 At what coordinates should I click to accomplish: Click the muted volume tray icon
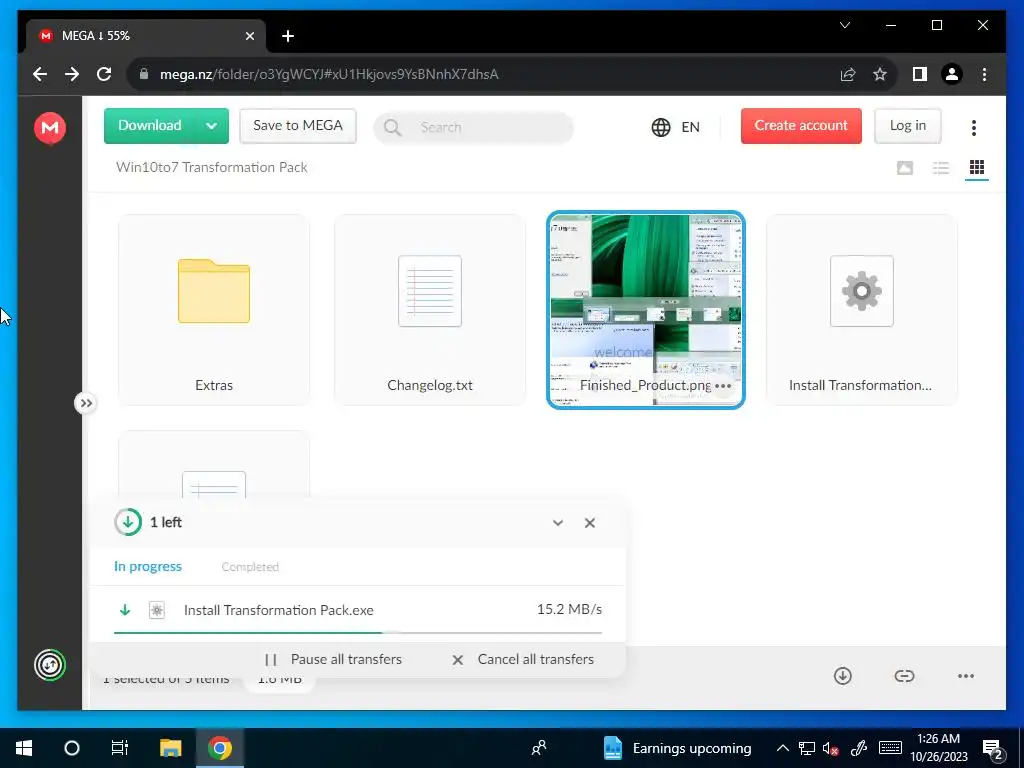(831, 748)
